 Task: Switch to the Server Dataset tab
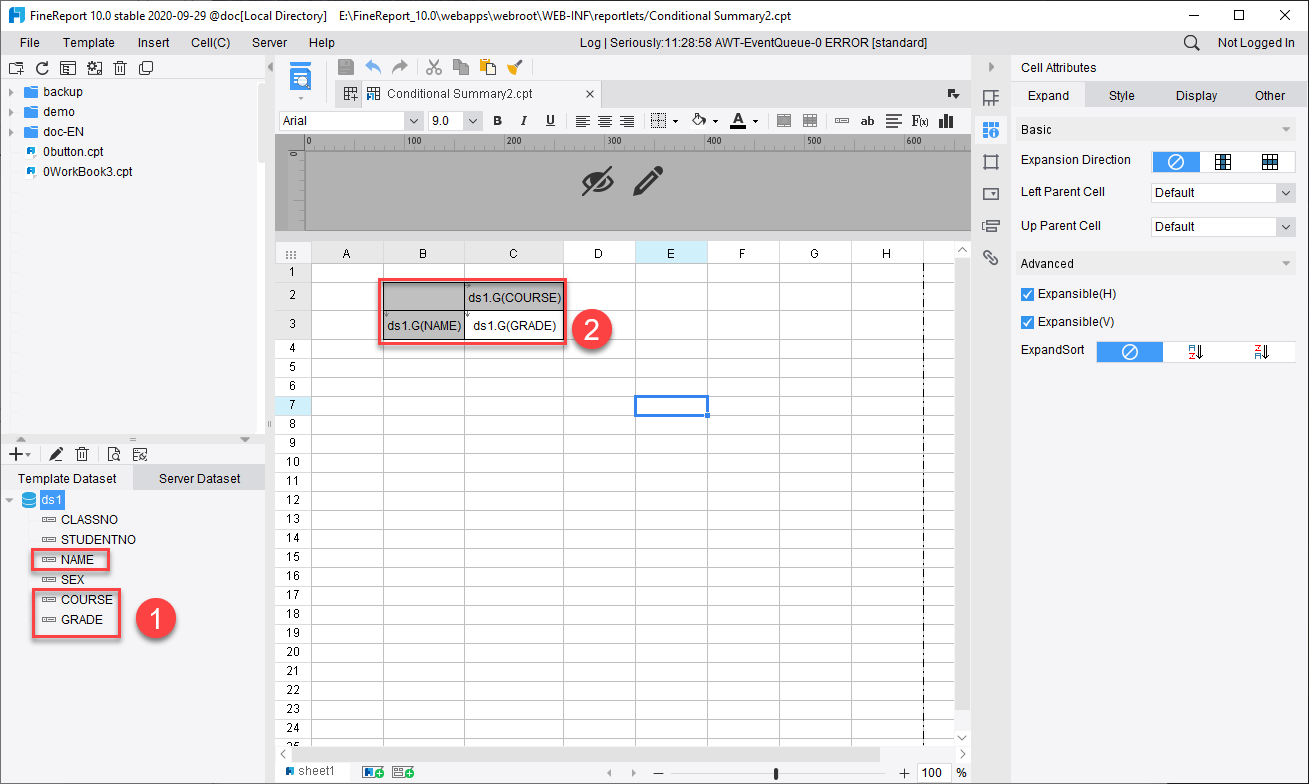[199, 478]
